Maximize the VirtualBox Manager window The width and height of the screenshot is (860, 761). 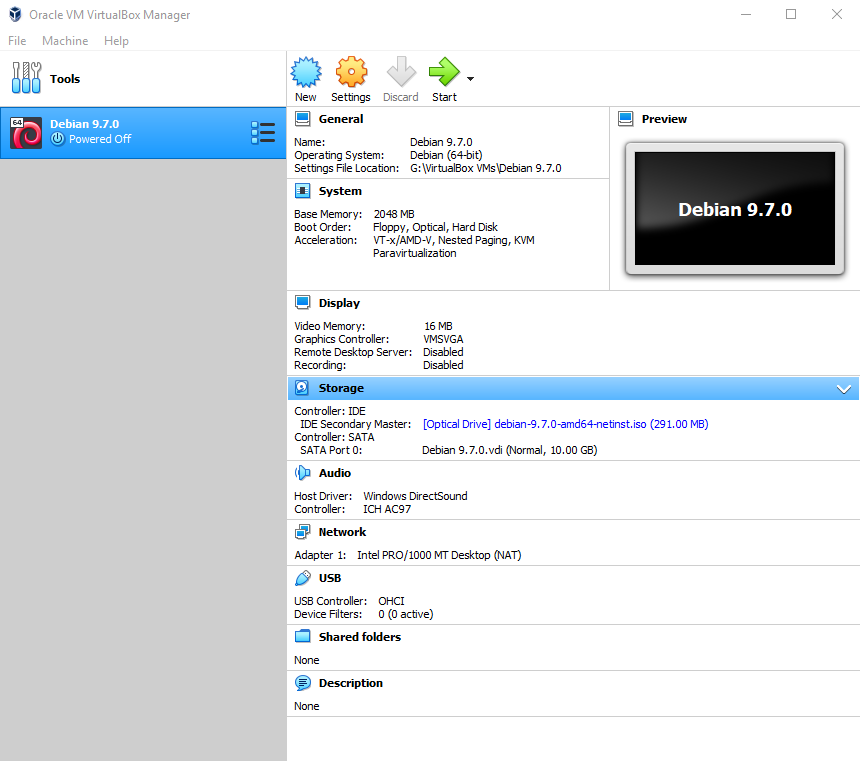click(791, 14)
